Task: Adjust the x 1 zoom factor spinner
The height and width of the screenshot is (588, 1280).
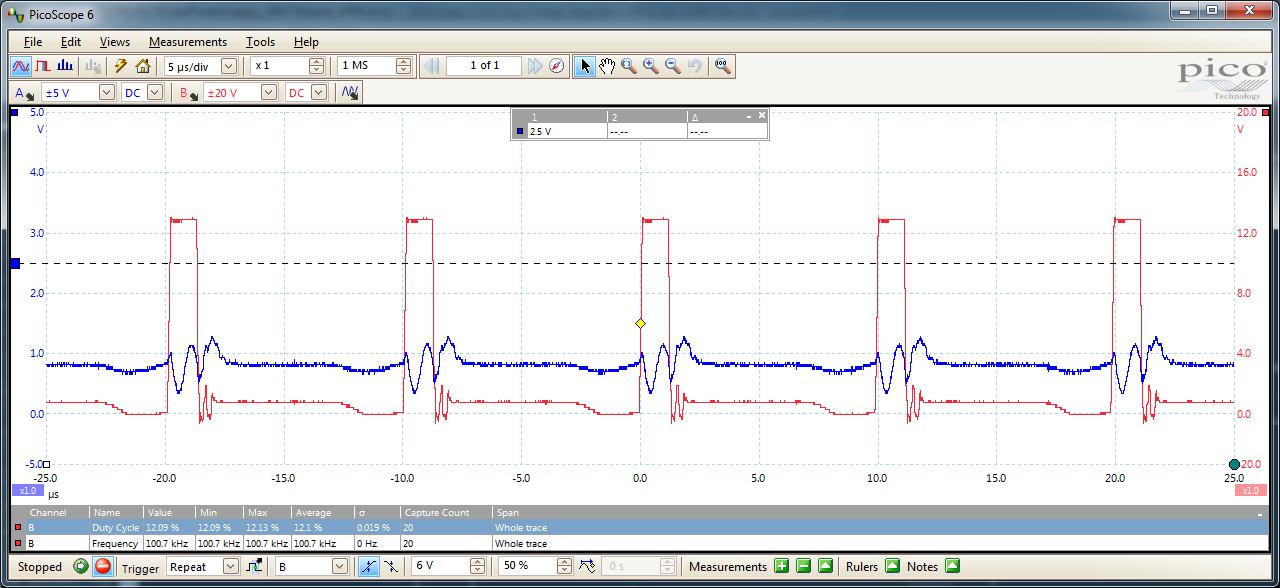Action: (x=317, y=66)
